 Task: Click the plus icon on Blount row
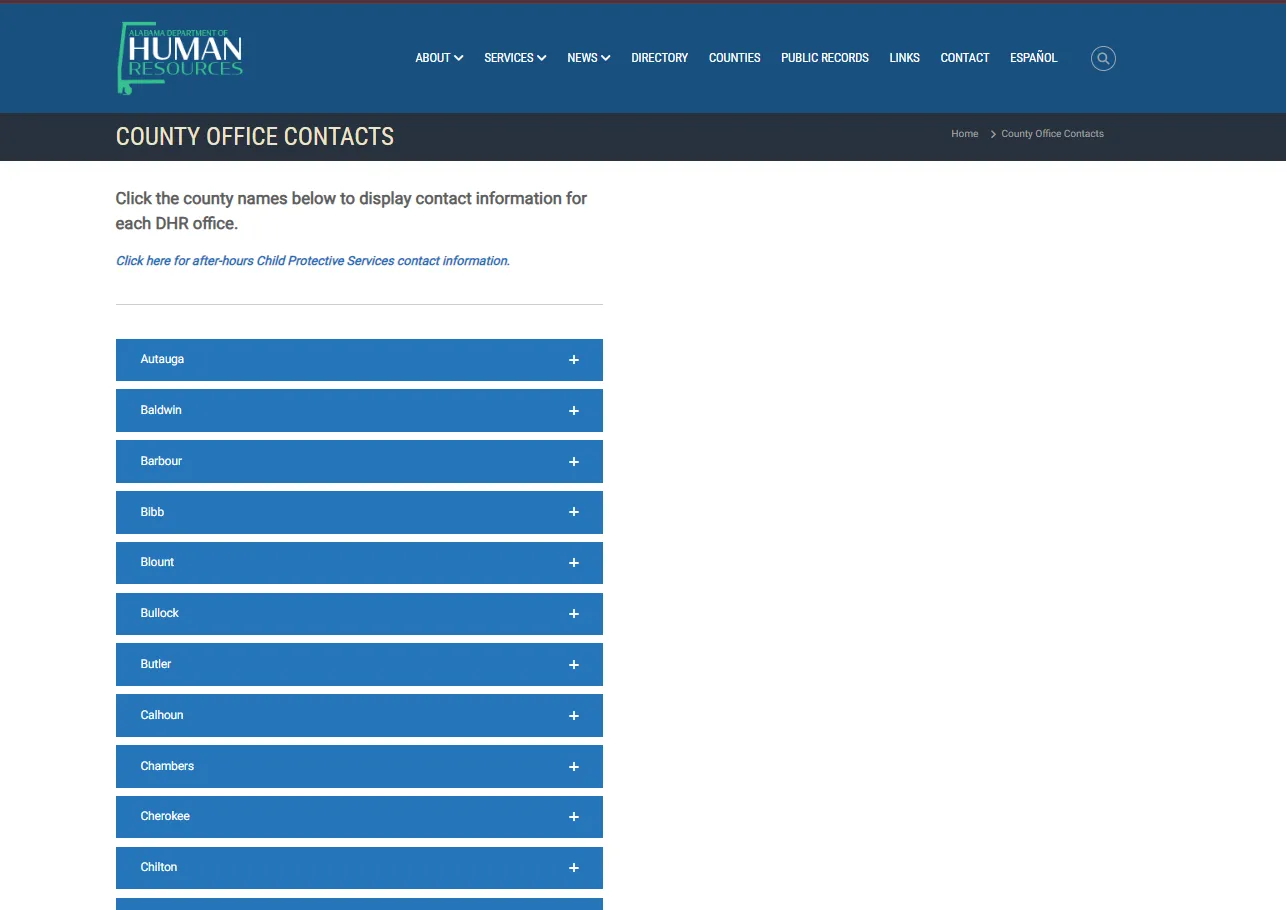point(574,563)
